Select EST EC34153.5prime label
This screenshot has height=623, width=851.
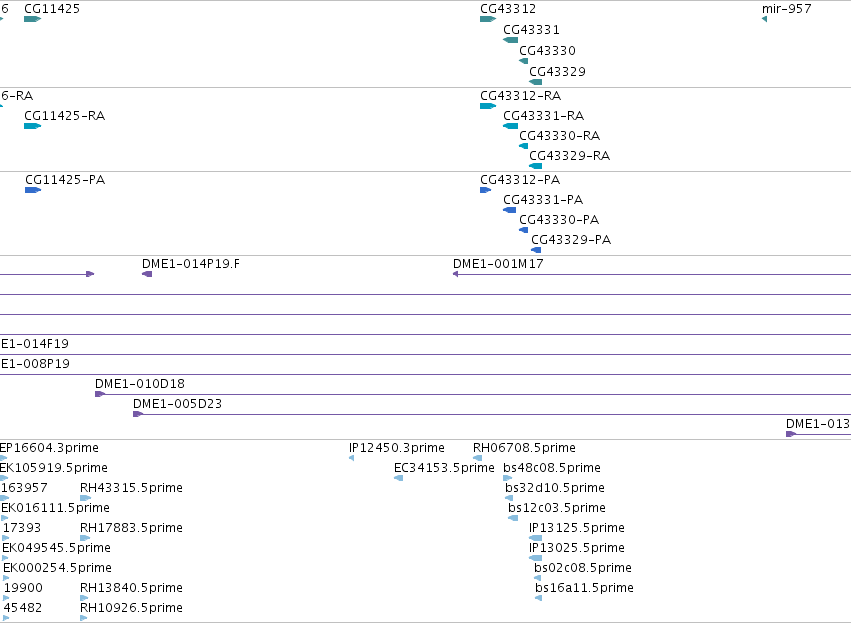coord(444,468)
